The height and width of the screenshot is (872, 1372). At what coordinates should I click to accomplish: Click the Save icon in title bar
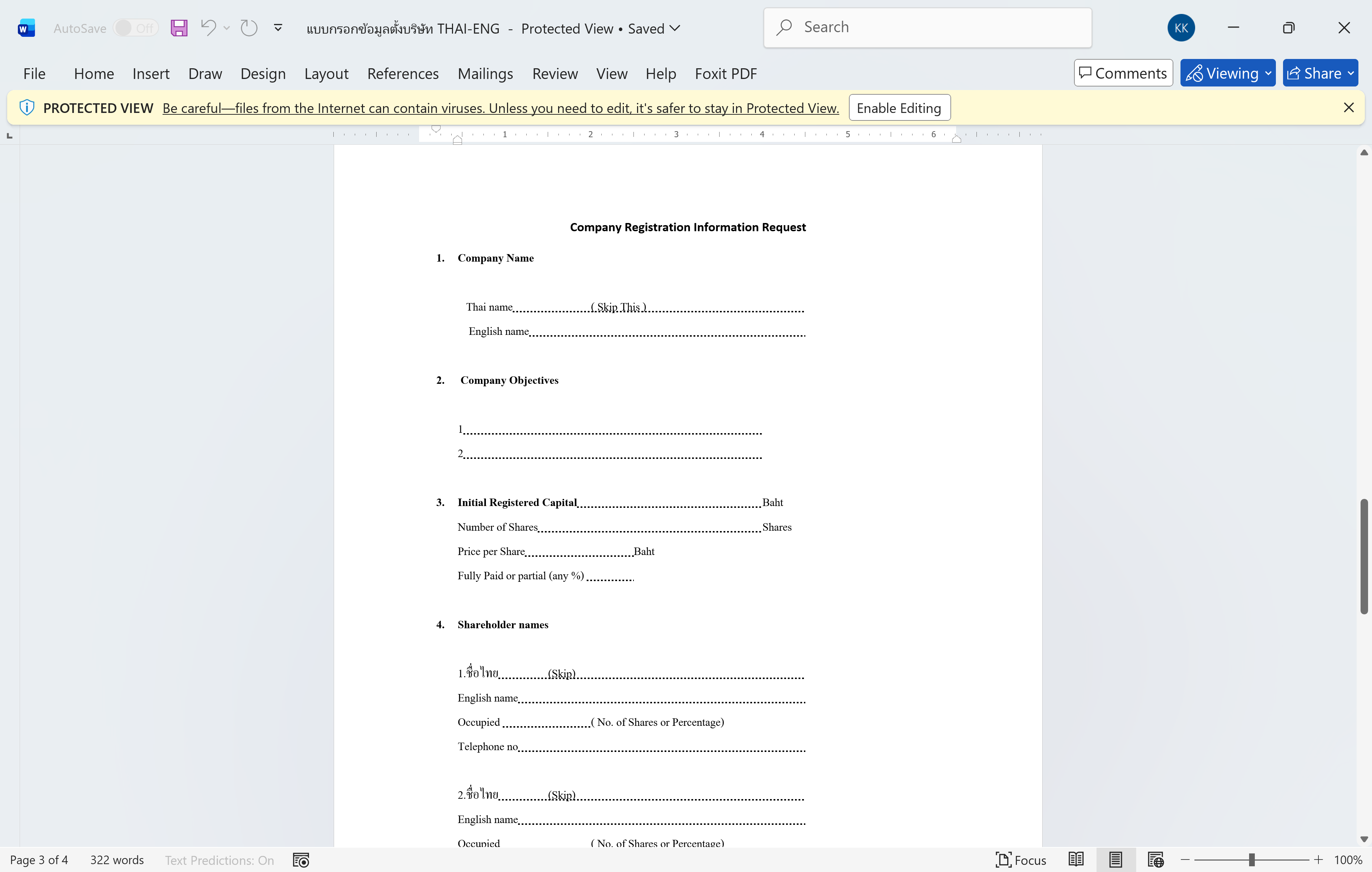pyautogui.click(x=179, y=28)
